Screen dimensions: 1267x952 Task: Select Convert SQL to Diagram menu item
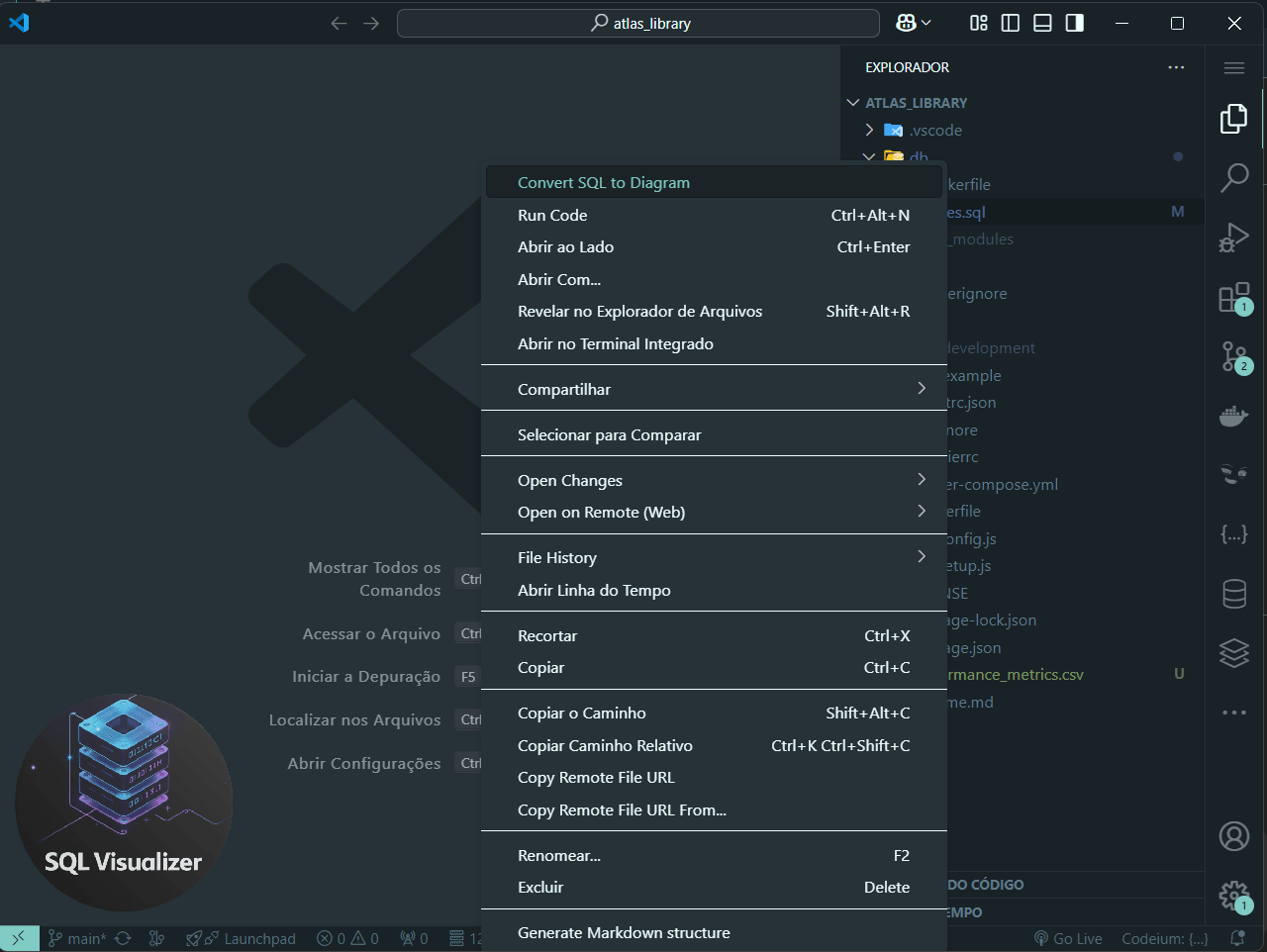click(x=604, y=183)
